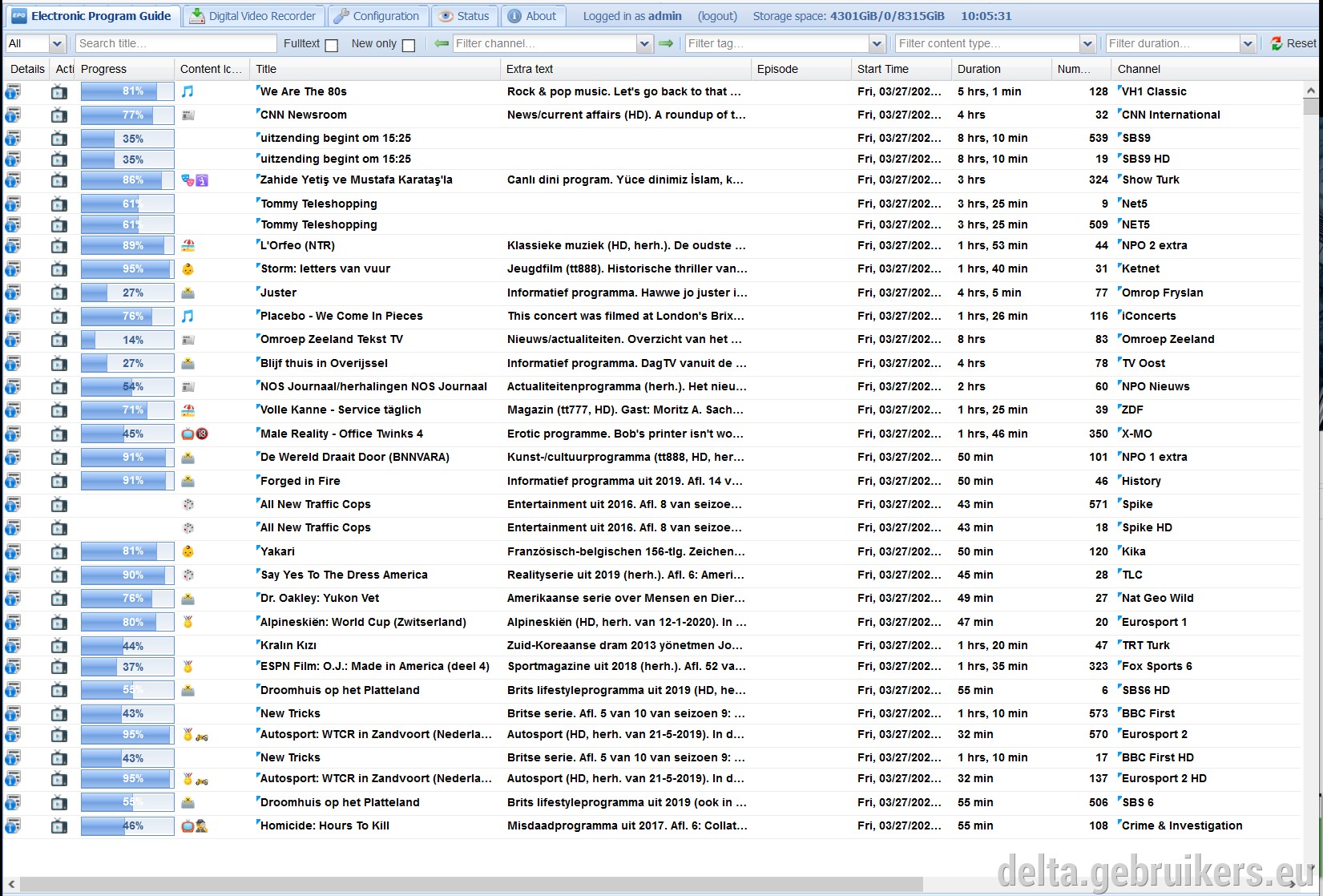Select the Nat Geo Wild channel cell
Viewport: 1323px width, 896px height.
coord(1158,599)
